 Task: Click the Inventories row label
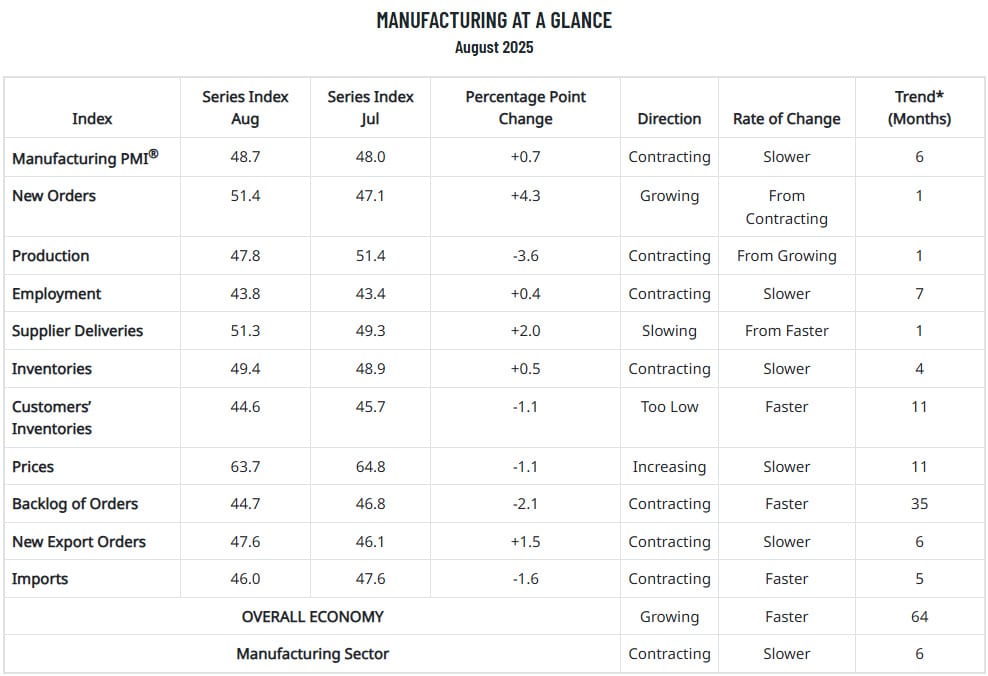click(52, 369)
